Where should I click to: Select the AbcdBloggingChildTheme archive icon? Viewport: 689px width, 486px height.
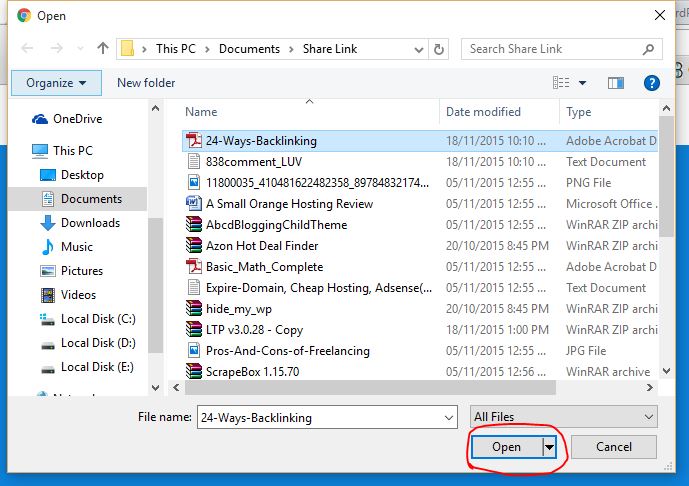tap(193, 225)
